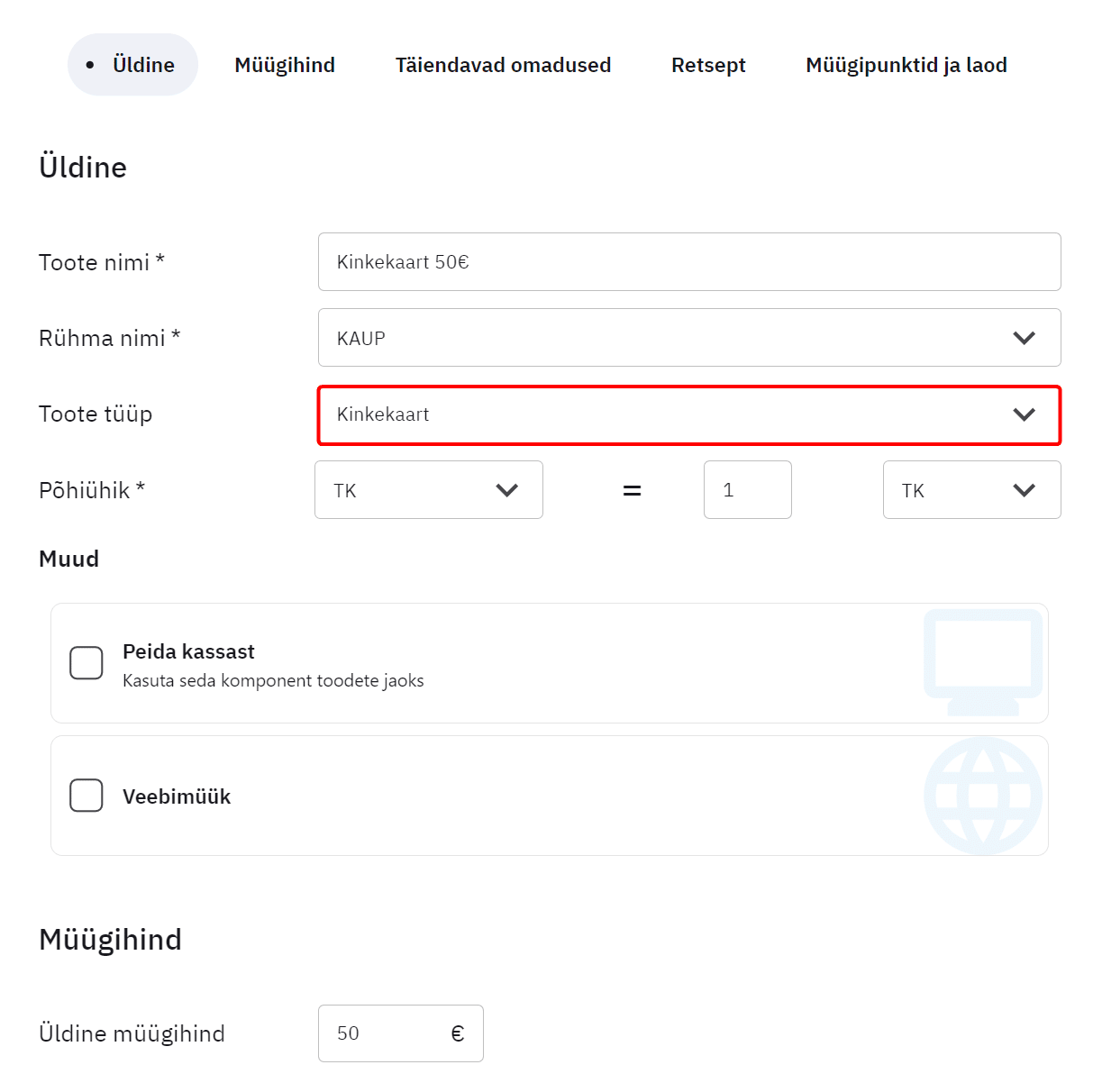
Task: Switch to the Müügihind tab
Action: coord(285,65)
